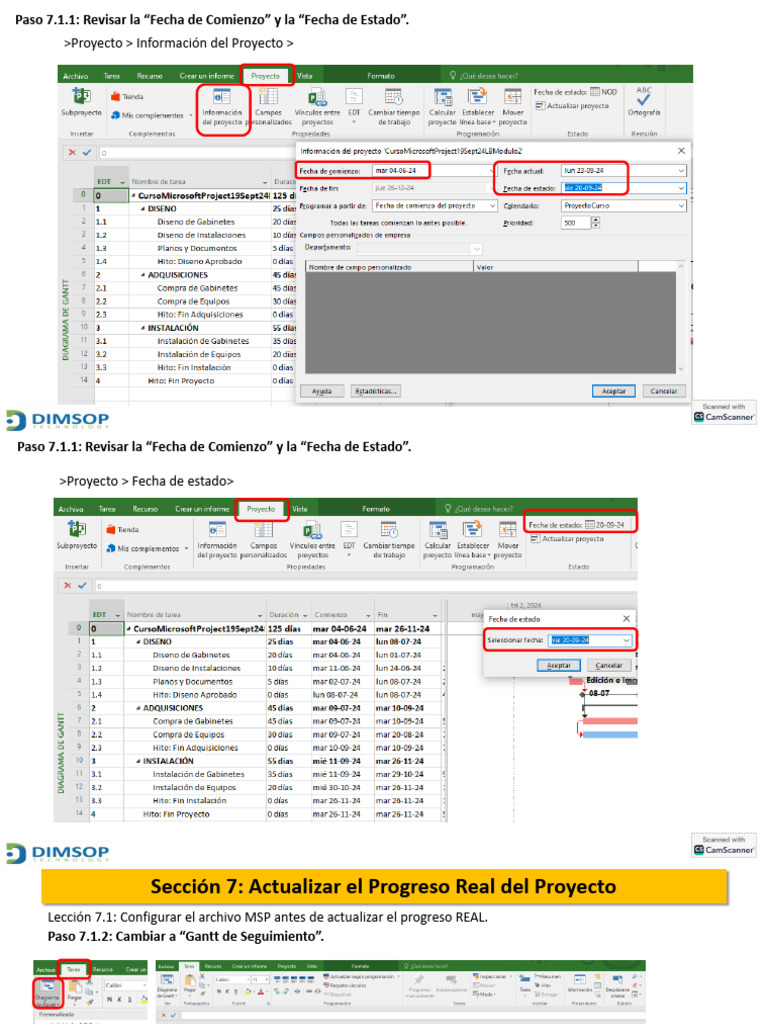Adjust the Prioridad 500 spinner

(x=595, y=223)
